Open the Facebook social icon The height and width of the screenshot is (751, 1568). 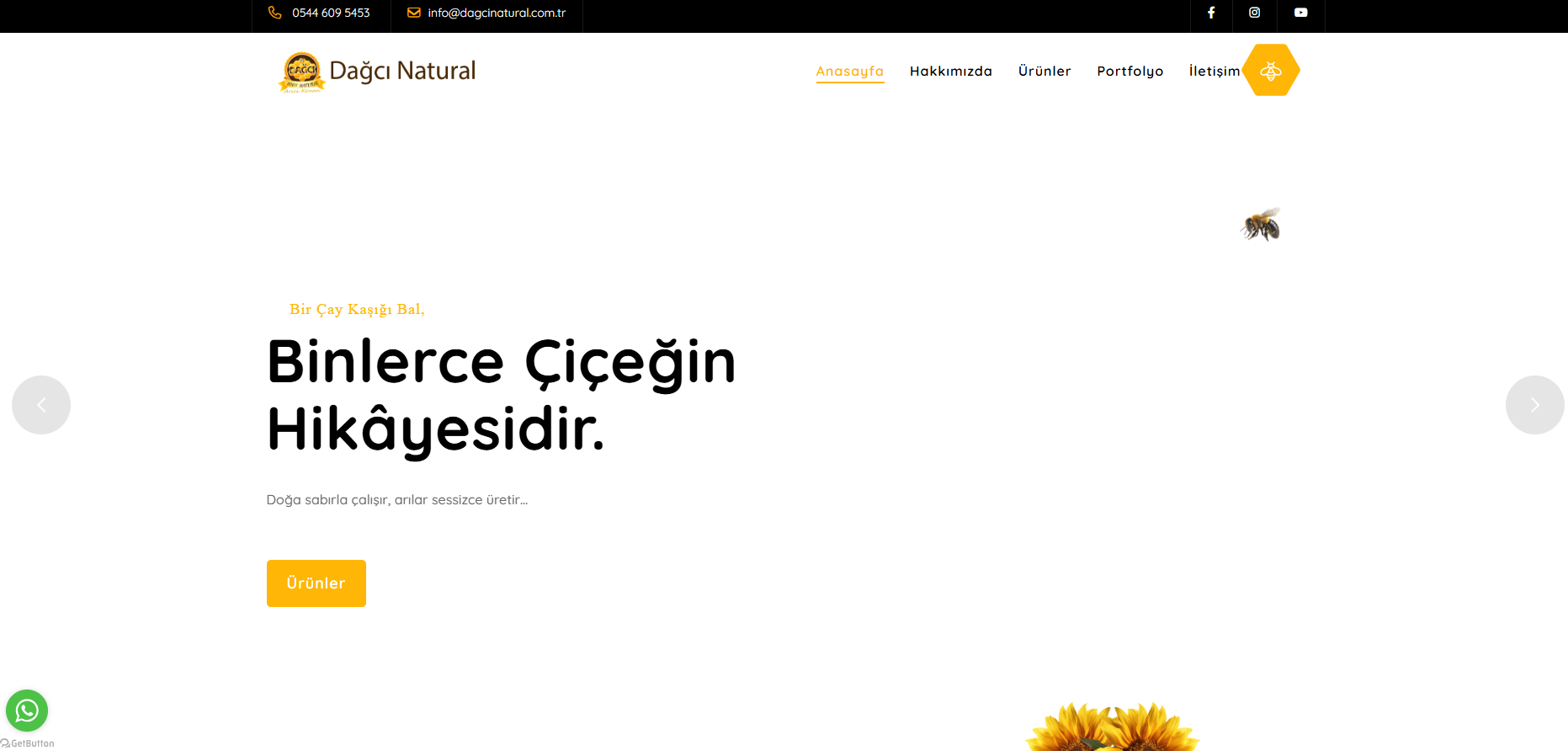(x=1211, y=13)
